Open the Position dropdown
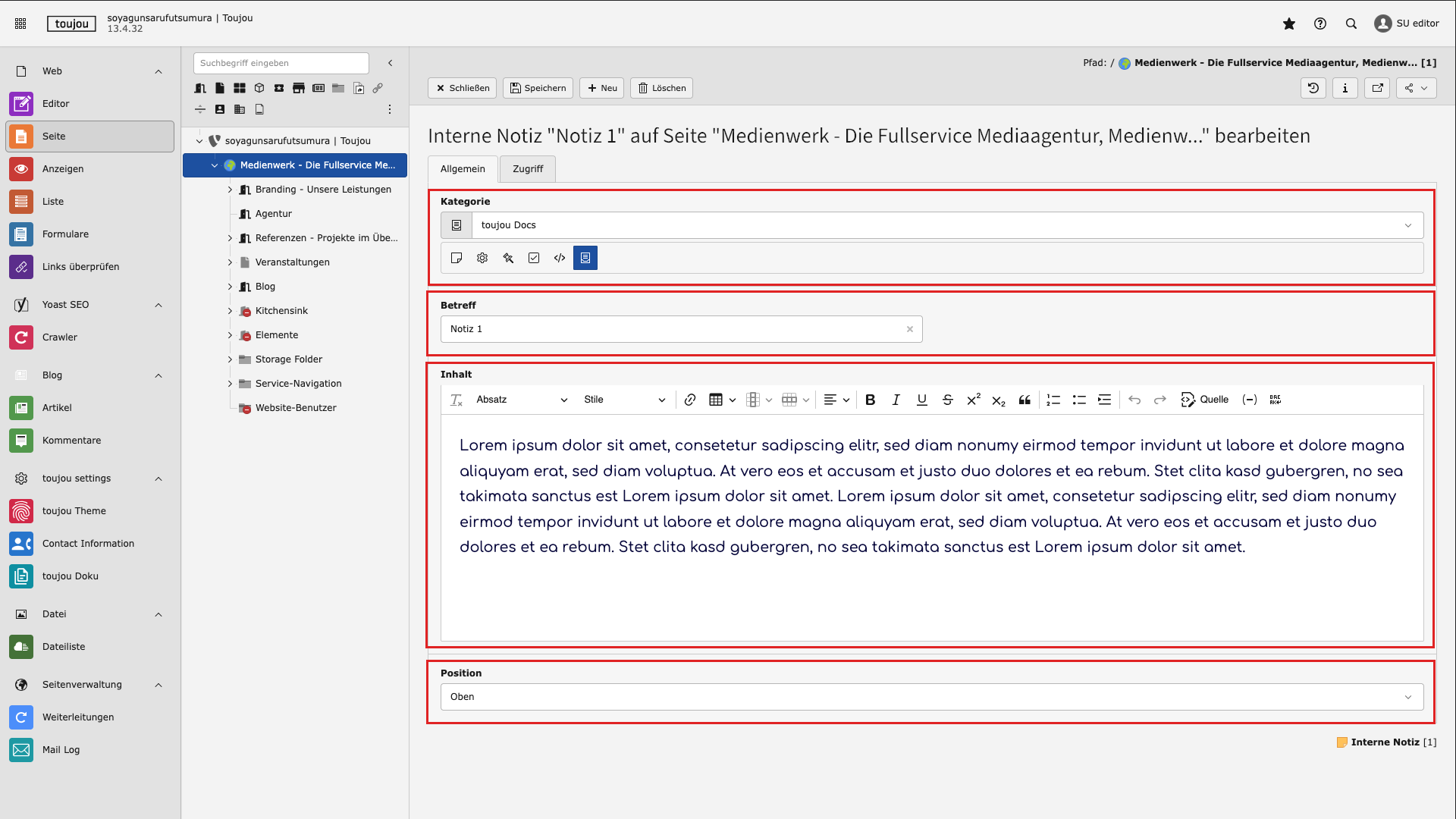 [932, 697]
